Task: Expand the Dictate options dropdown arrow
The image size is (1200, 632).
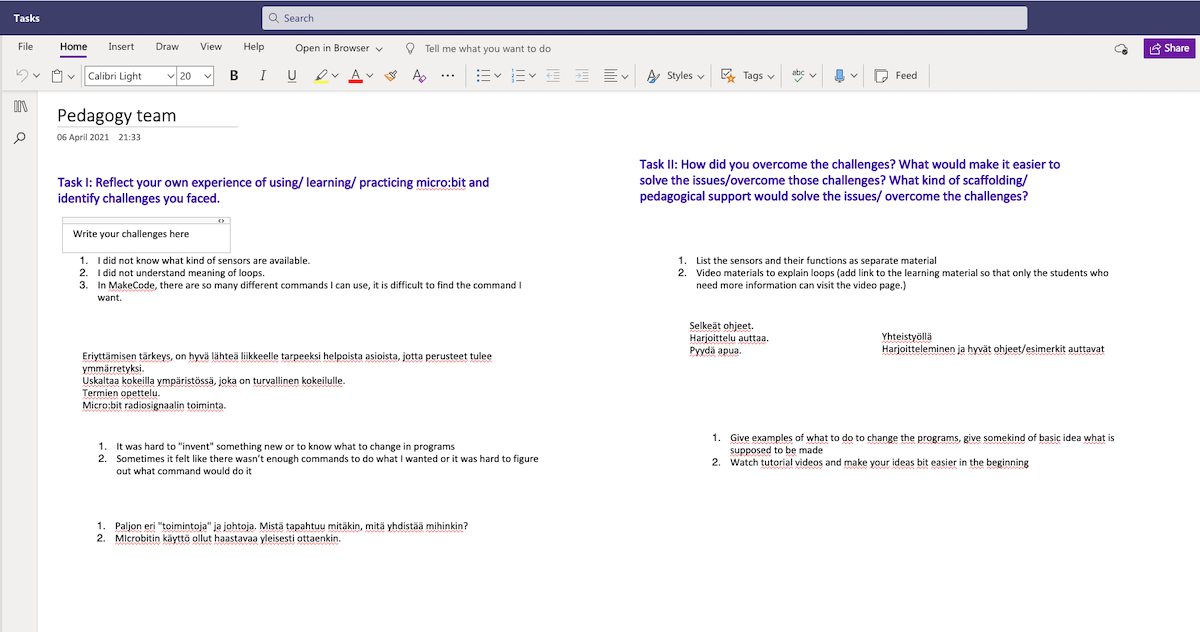Action: point(854,76)
